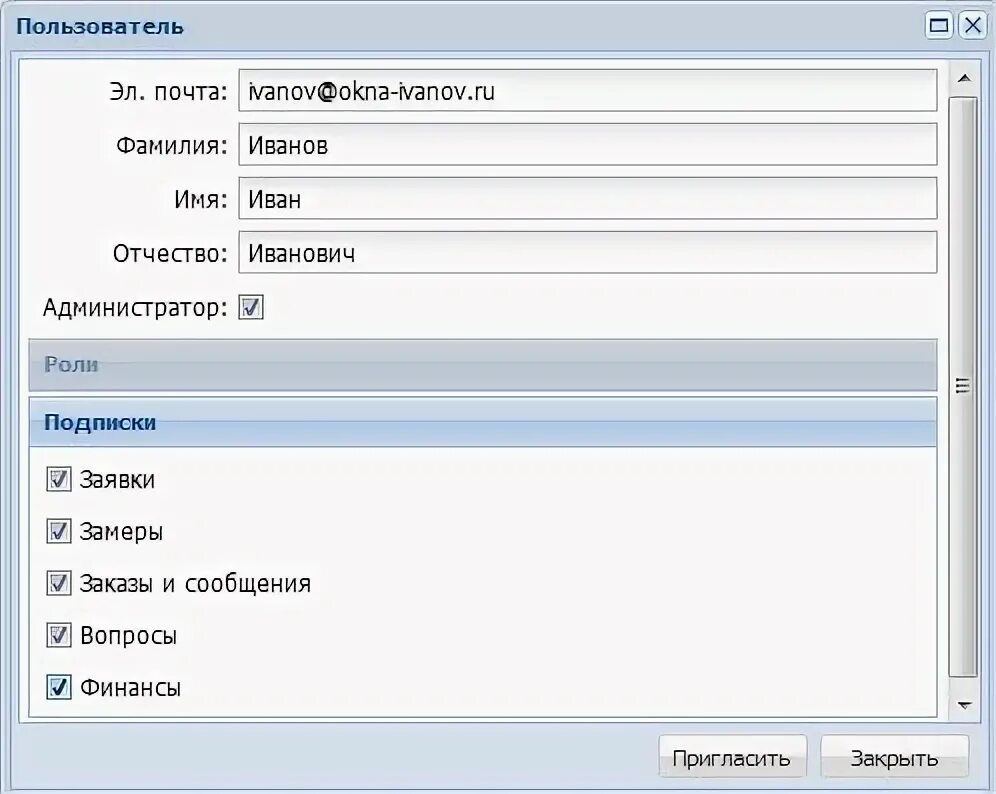Click the Закрыть button
This screenshot has height=794, width=996.
click(894, 757)
